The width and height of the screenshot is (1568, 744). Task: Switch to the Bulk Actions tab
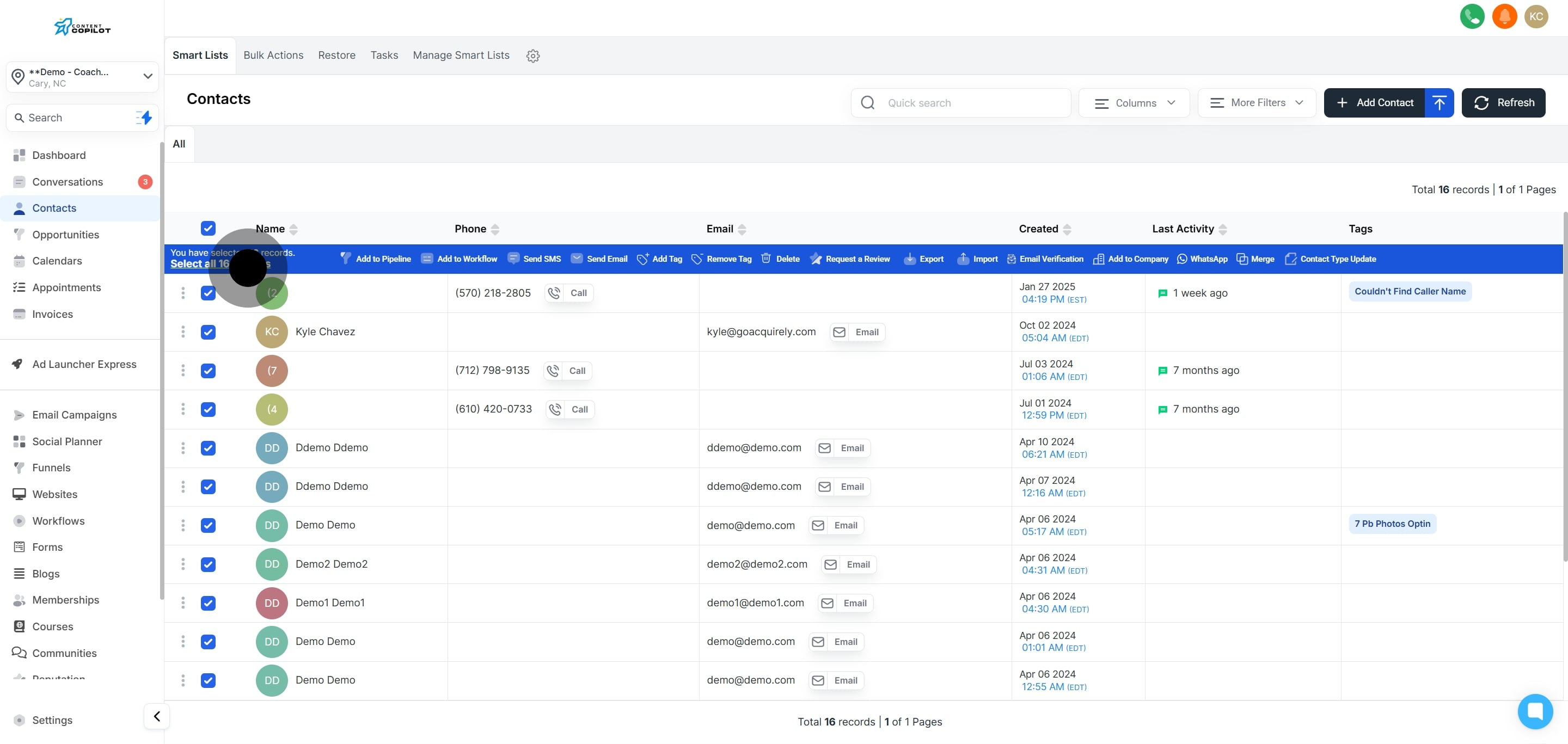273,56
